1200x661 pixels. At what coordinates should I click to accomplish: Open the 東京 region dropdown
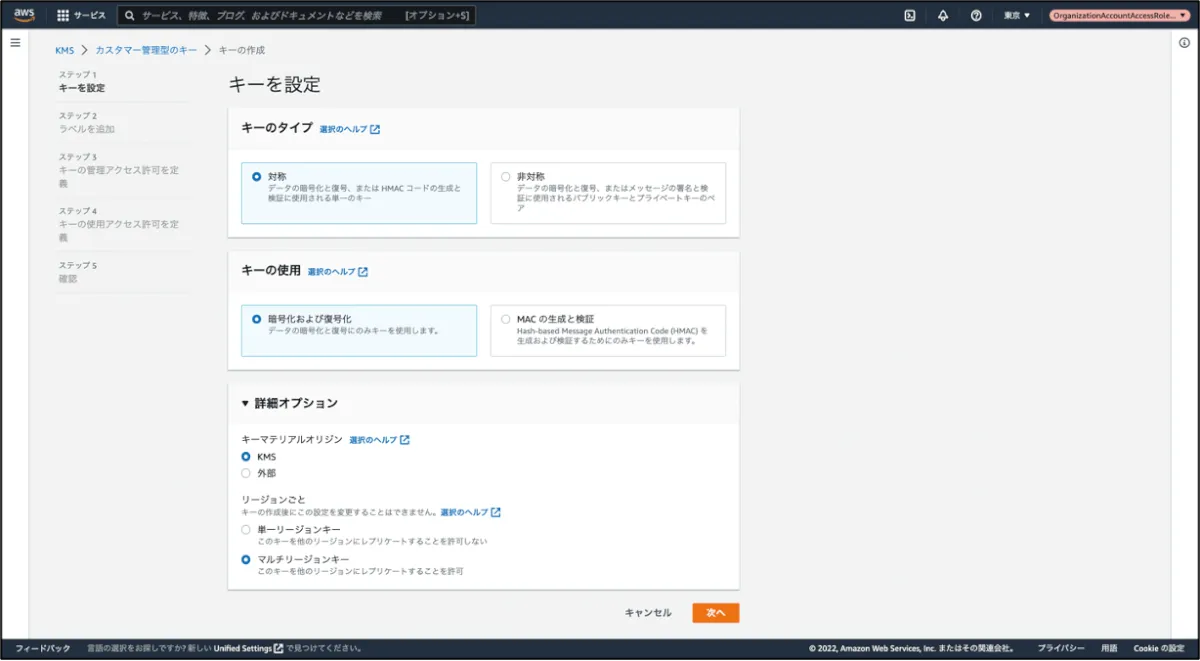(1016, 16)
